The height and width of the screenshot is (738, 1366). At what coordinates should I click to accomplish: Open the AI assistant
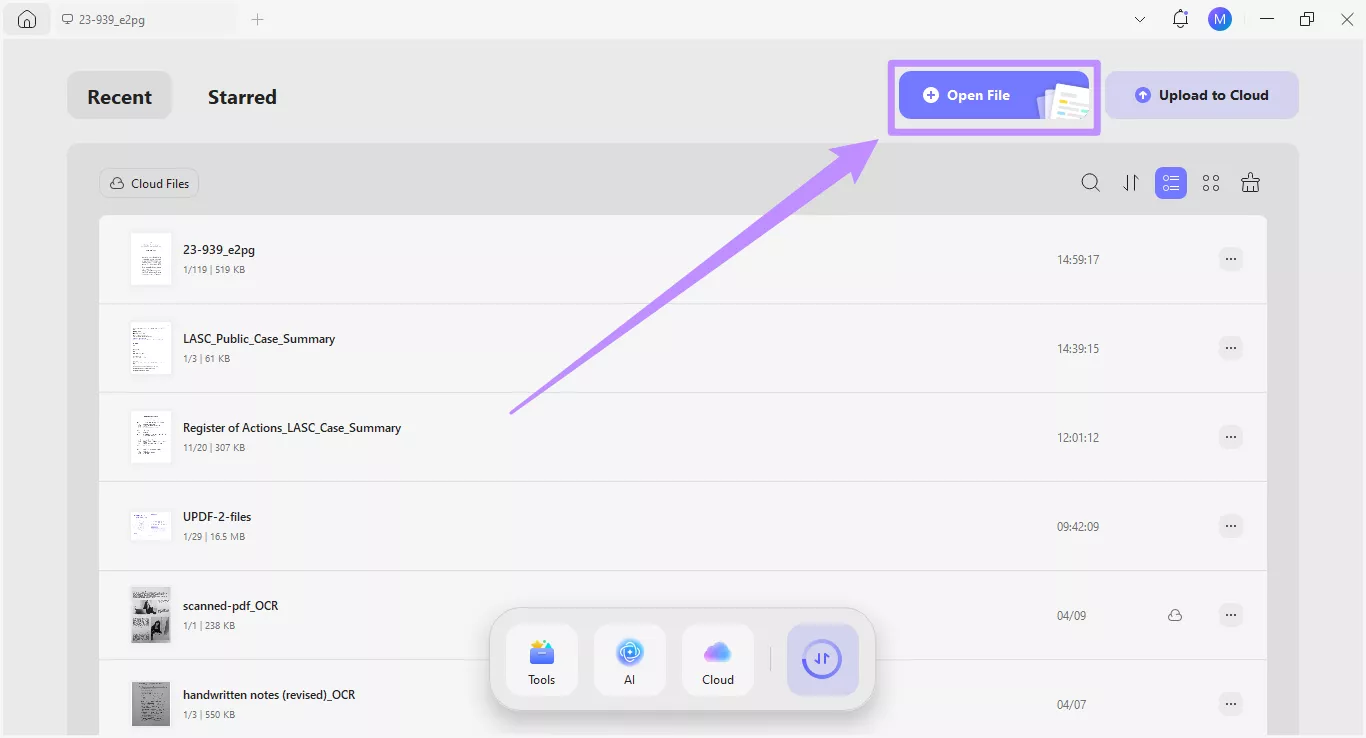point(630,660)
